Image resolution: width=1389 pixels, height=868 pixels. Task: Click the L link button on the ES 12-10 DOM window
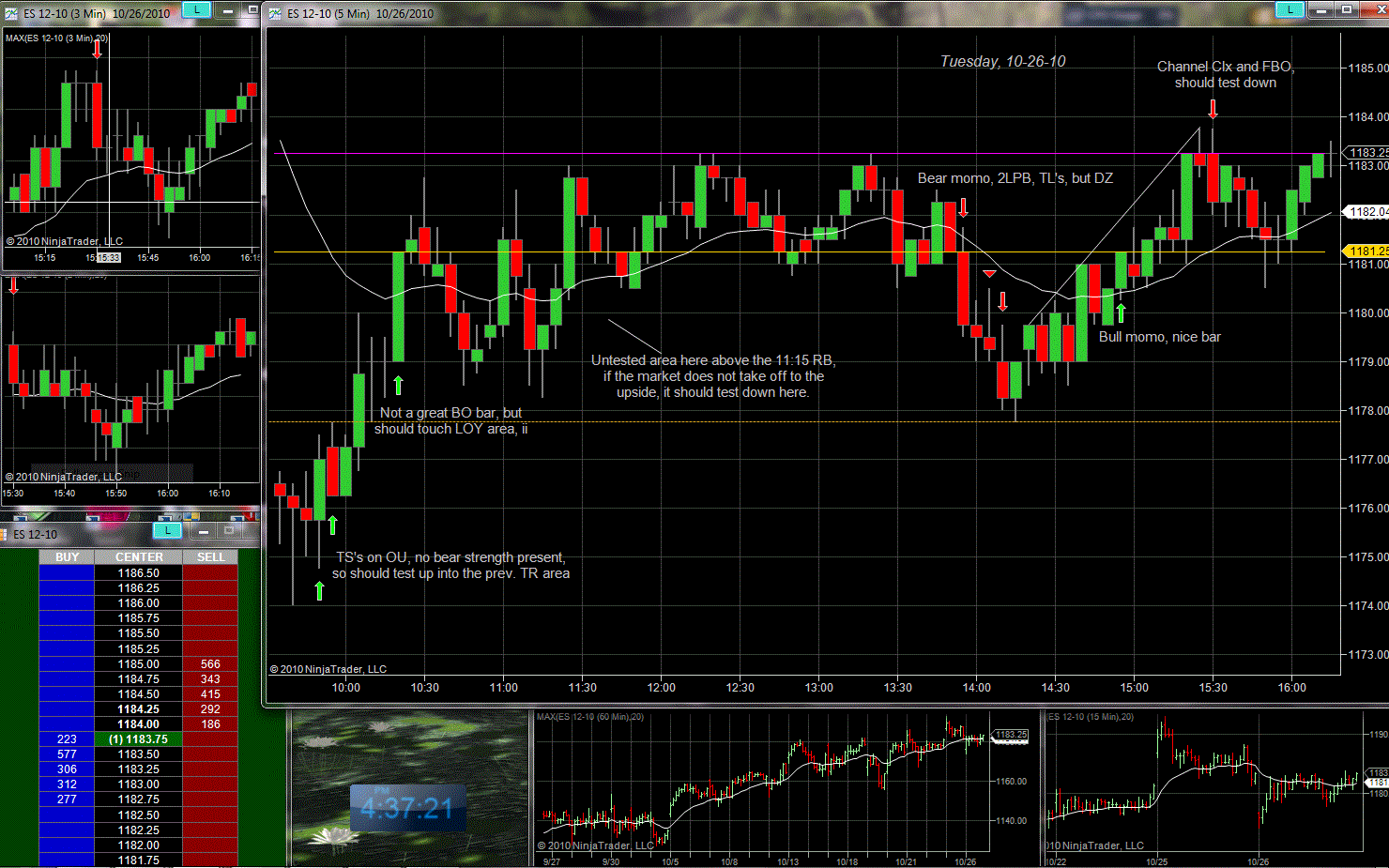point(167,531)
